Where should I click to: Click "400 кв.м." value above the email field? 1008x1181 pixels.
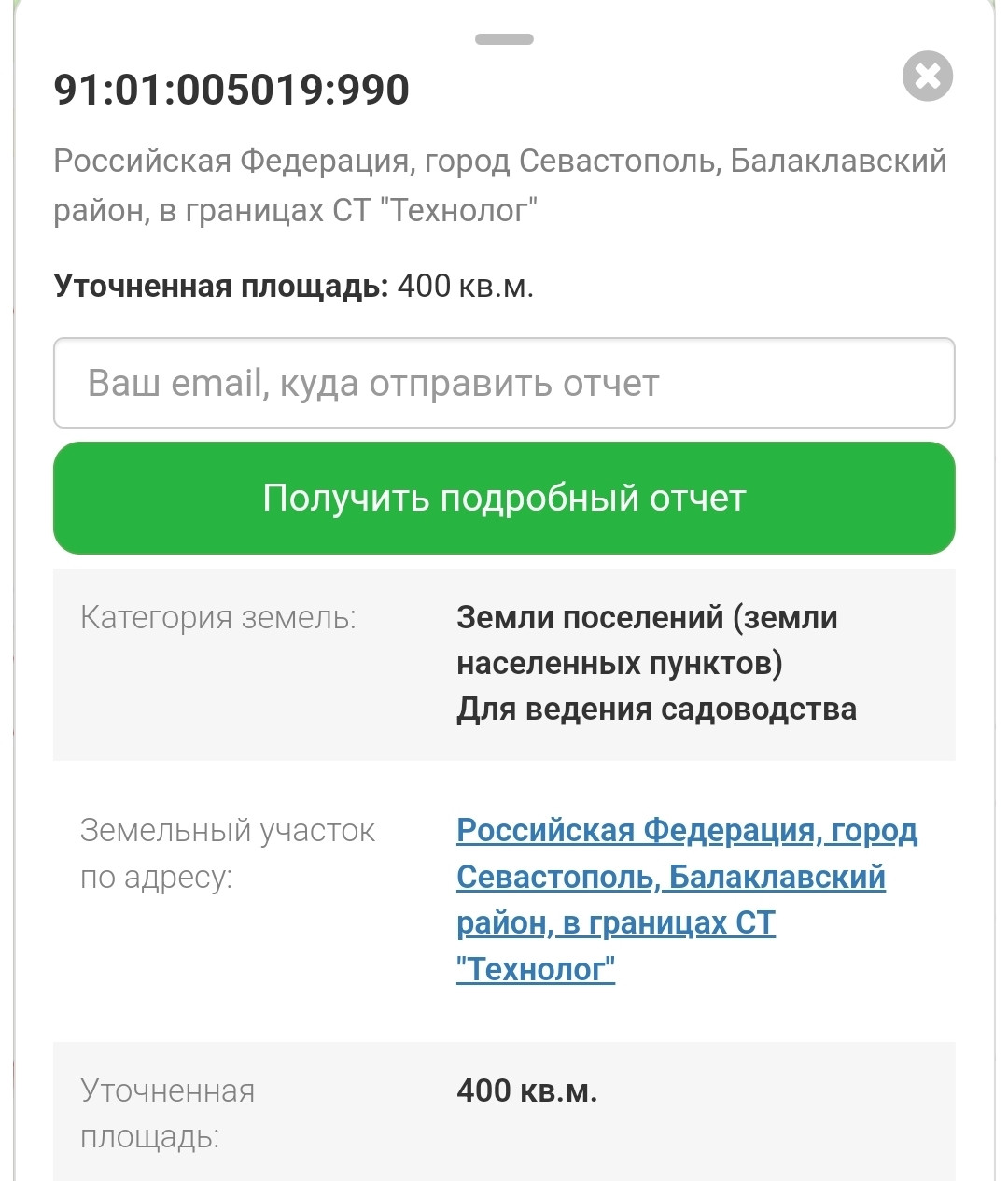click(465, 286)
